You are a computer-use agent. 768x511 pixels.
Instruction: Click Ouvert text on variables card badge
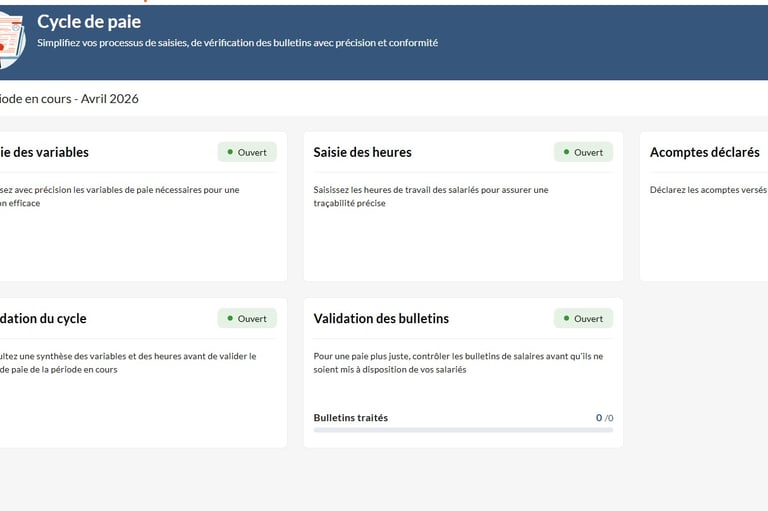(252, 152)
